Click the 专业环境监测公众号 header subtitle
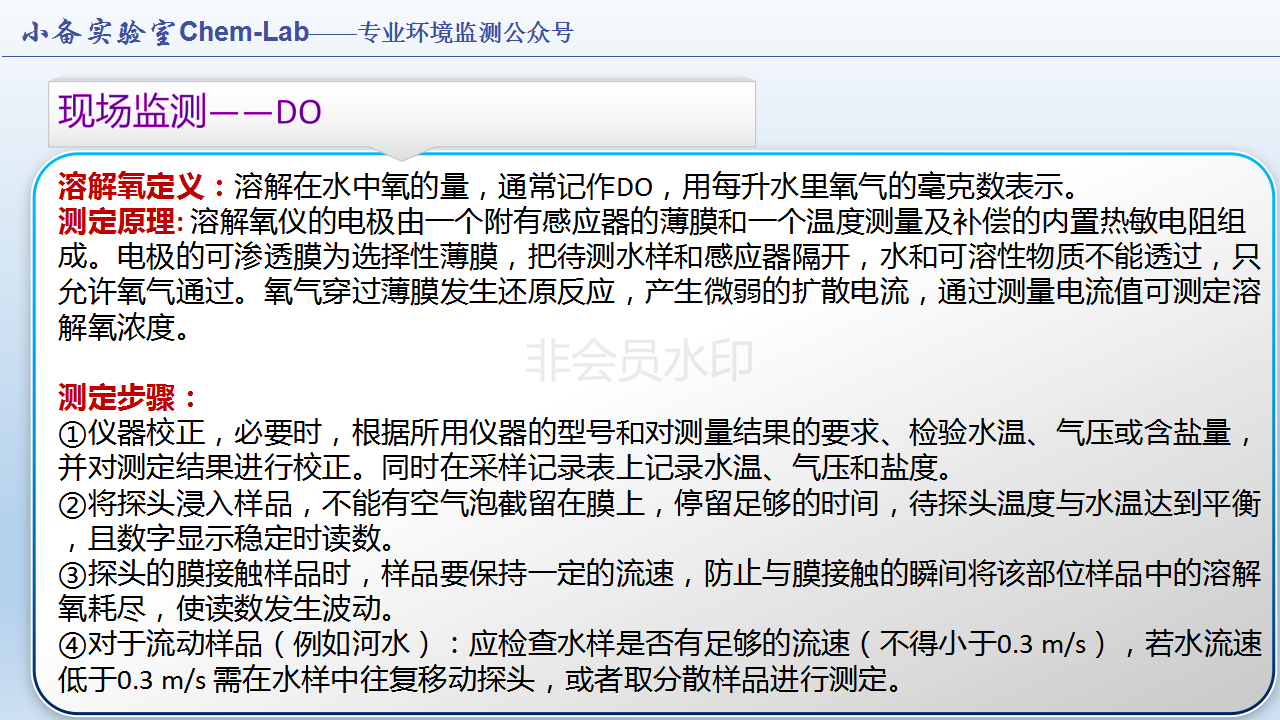 pos(465,33)
